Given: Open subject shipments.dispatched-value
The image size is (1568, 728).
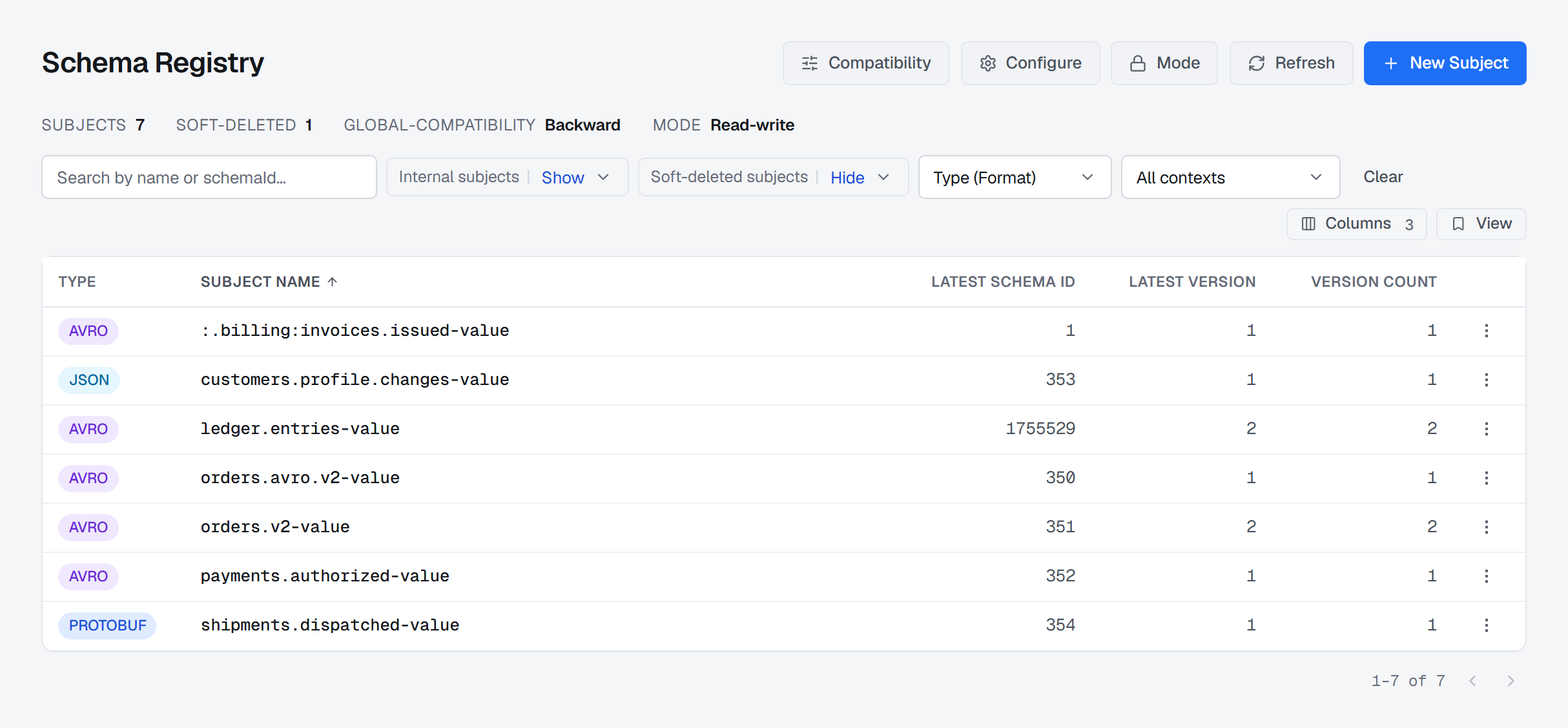Looking at the screenshot, I should [x=330, y=625].
